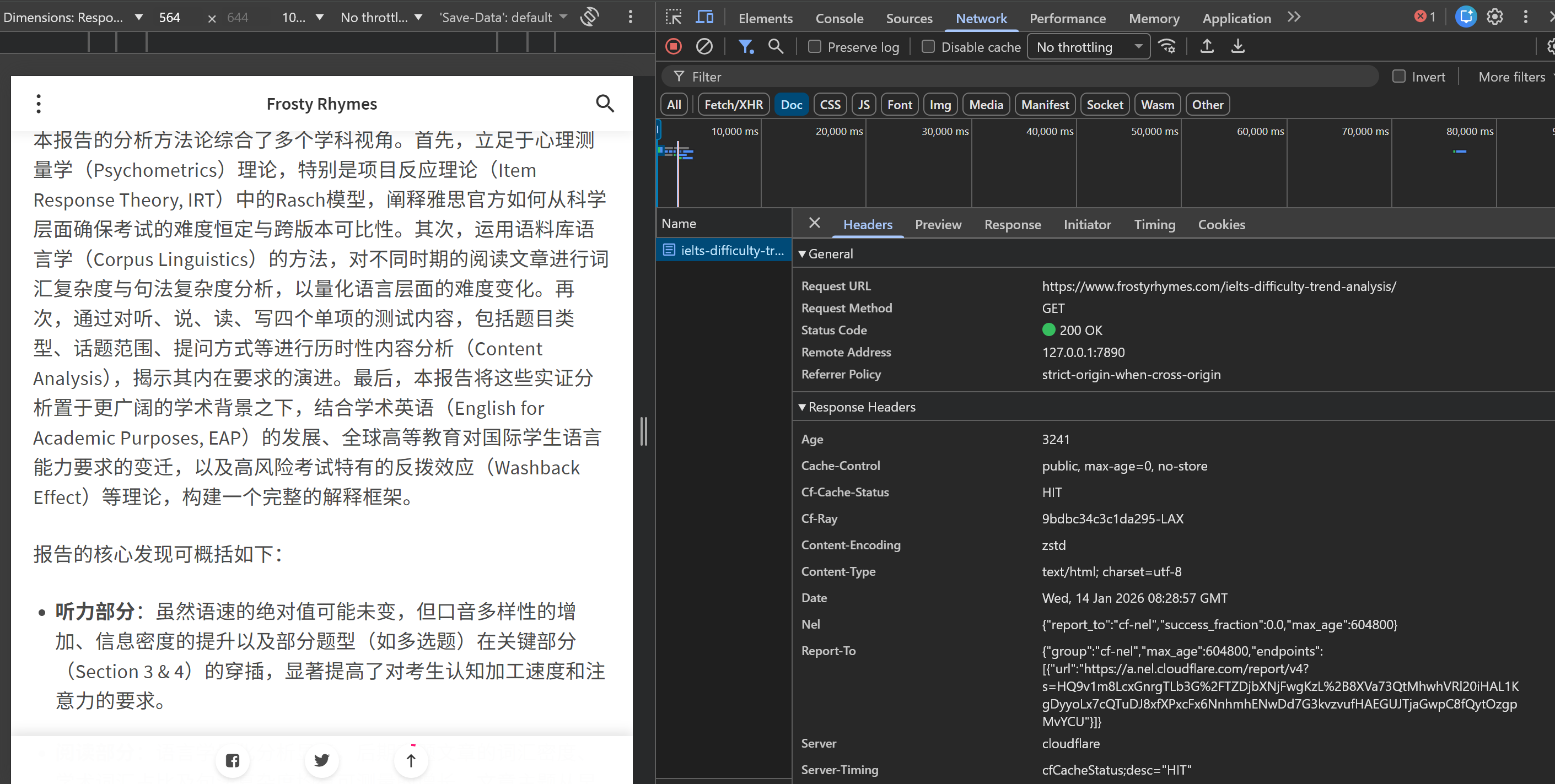Open the Preview tab for the request
1555x784 pixels.
[x=938, y=225]
